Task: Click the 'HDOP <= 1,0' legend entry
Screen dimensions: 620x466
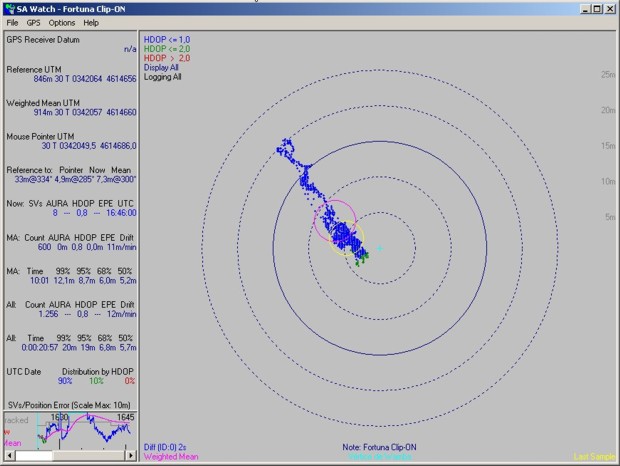Action: coord(167,40)
